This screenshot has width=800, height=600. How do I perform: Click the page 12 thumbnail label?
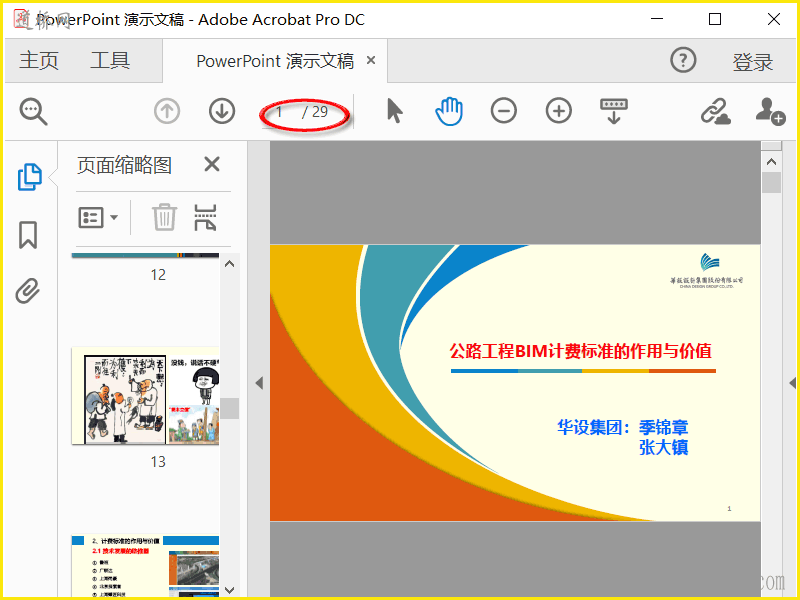tap(158, 275)
